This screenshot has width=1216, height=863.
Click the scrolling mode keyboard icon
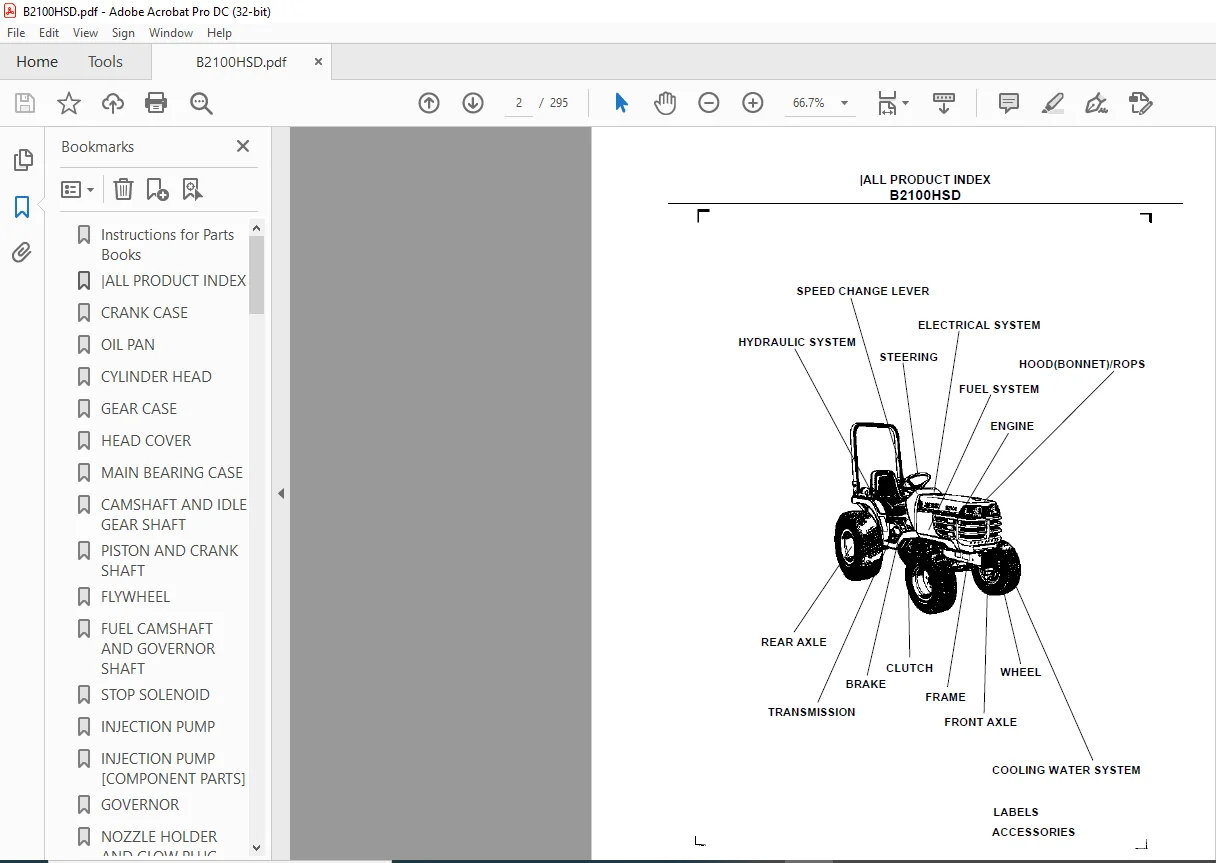coord(944,103)
